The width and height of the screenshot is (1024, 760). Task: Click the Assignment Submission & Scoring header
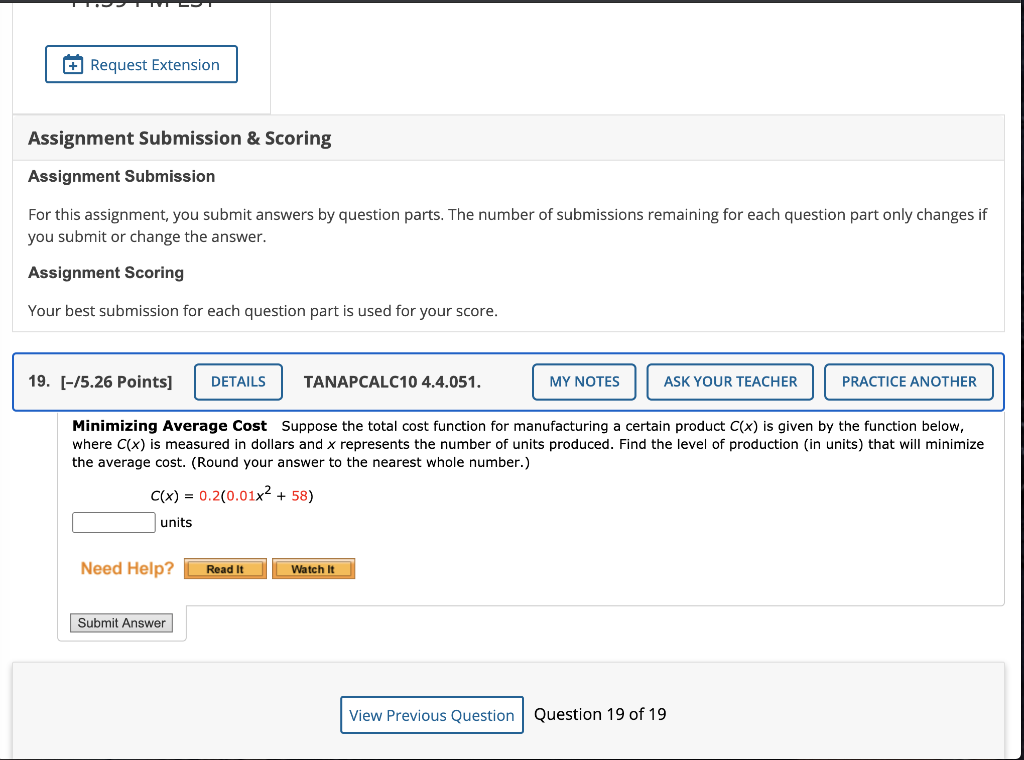click(x=179, y=137)
